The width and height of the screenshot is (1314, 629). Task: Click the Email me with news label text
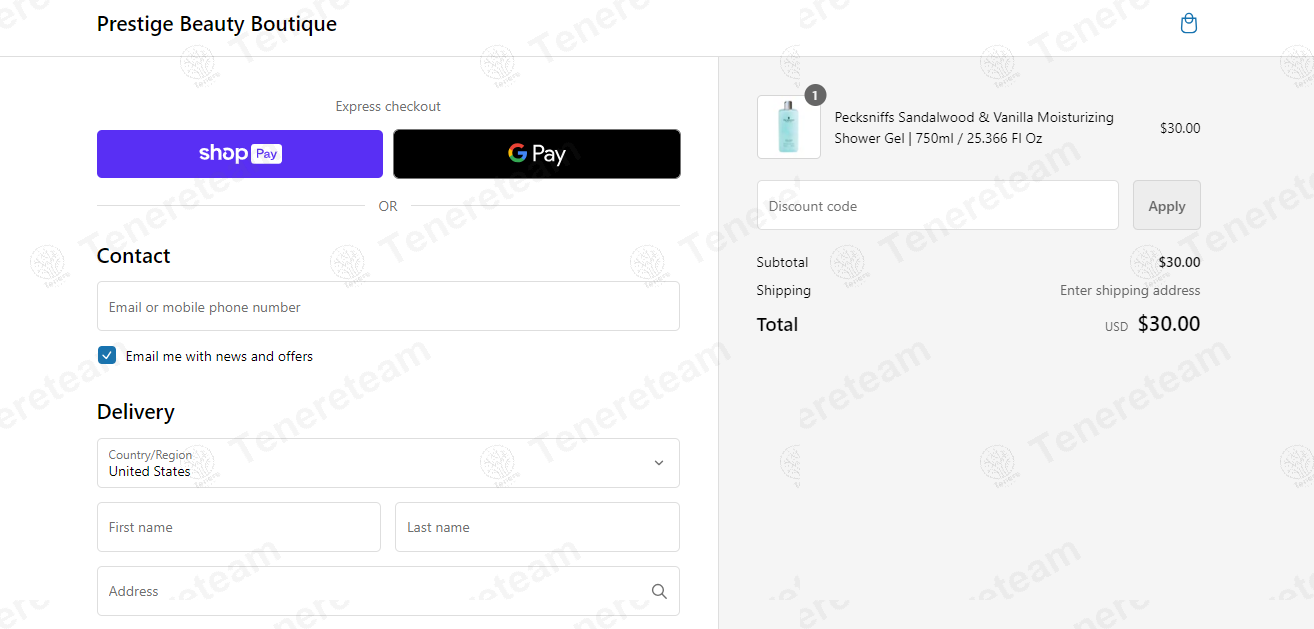(219, 356)
